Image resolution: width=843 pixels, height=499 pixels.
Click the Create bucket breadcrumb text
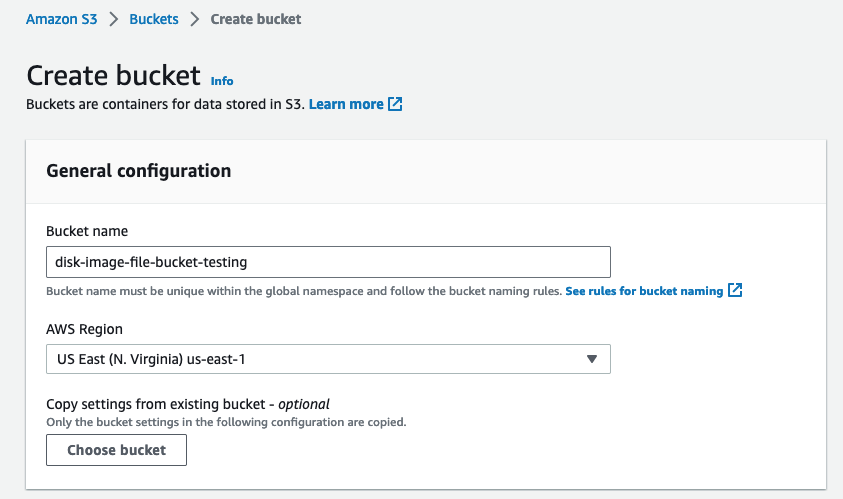(255, 19)
